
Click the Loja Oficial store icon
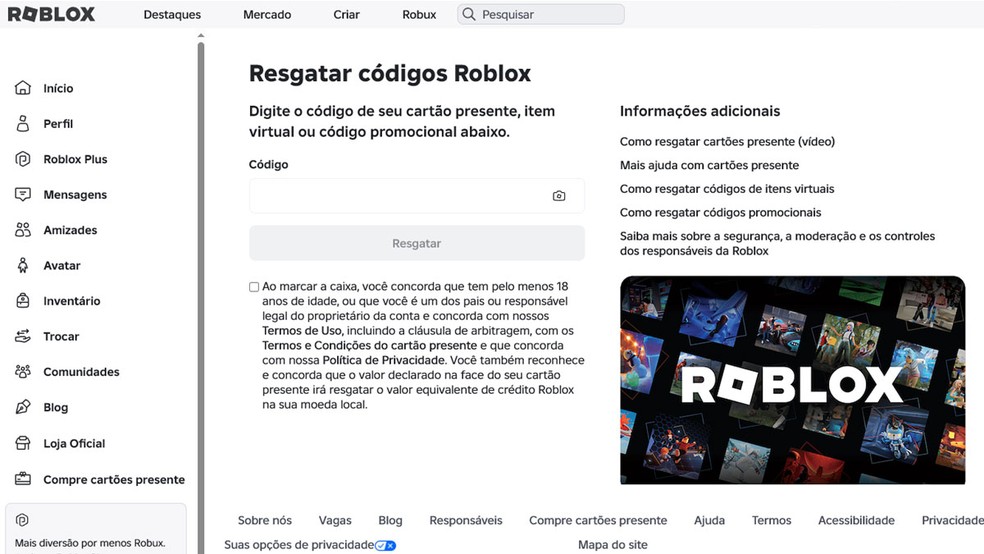click(x=23, y=444)
